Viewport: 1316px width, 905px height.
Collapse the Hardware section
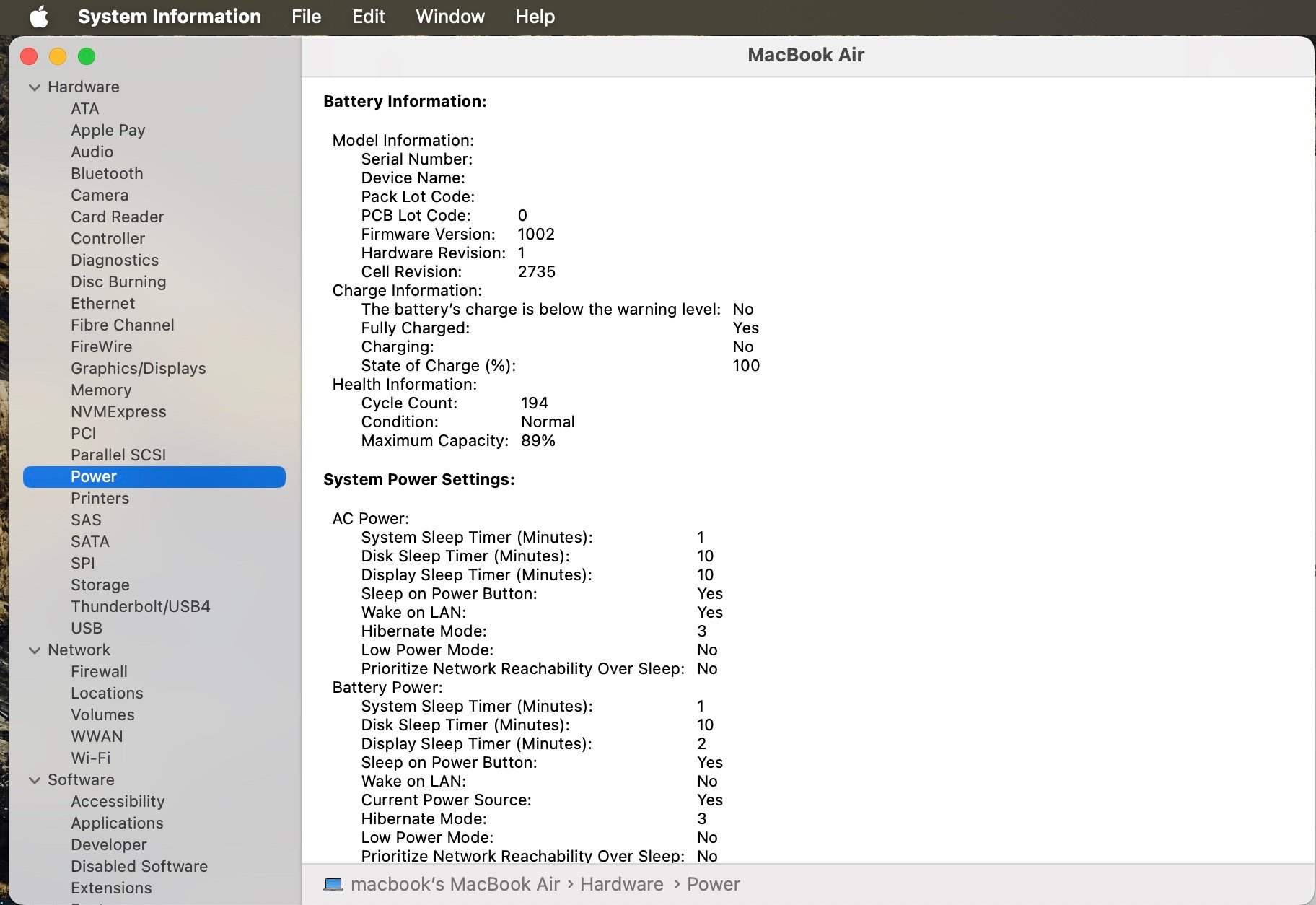pyautogui.click(x=35, y=87)
